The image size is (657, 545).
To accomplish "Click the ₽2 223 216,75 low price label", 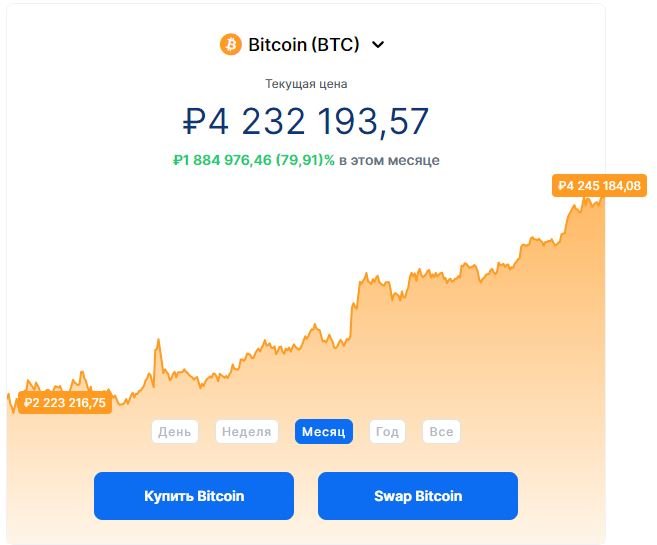I will [65, 403].
